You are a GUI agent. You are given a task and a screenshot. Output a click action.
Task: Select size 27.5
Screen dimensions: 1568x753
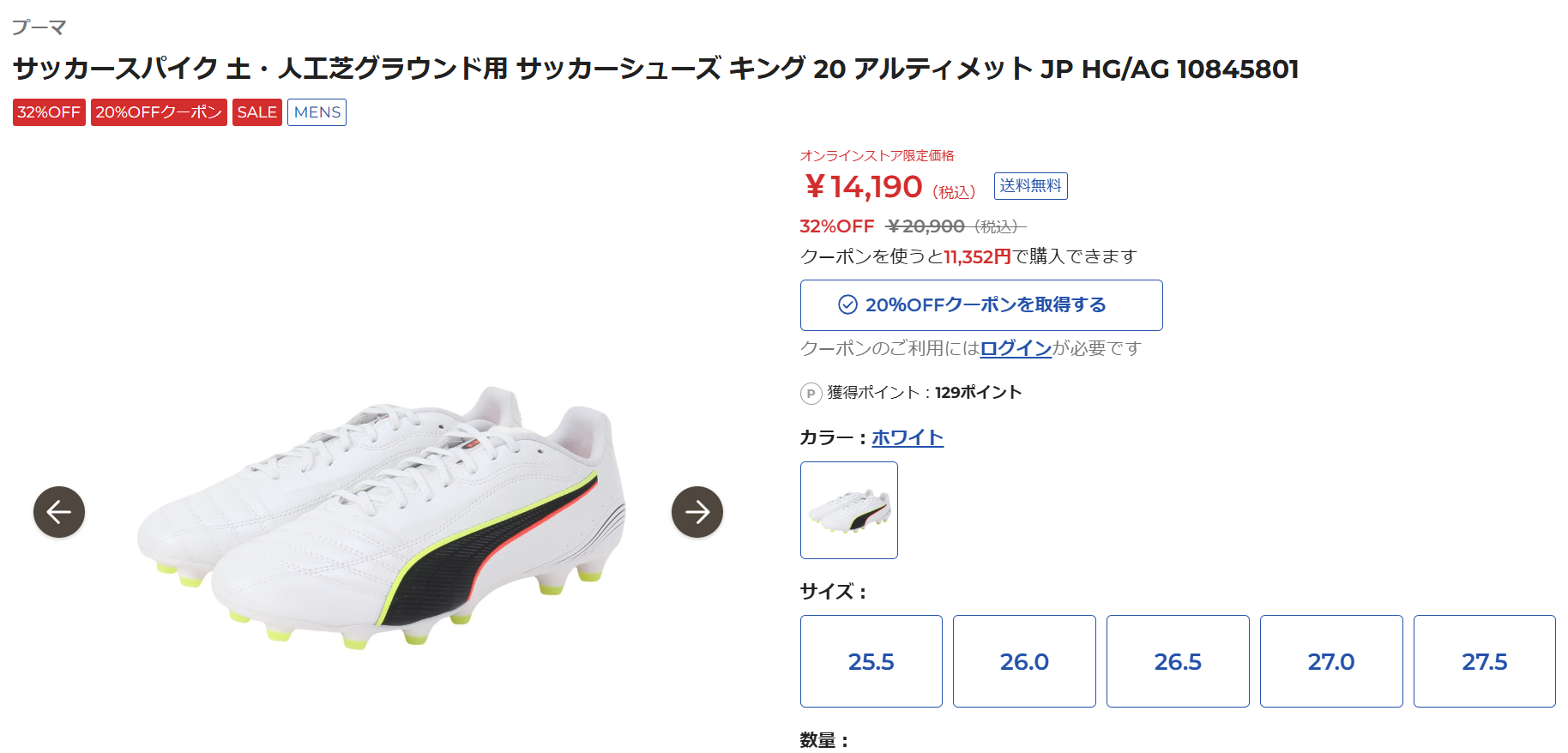click(1484, 661)
